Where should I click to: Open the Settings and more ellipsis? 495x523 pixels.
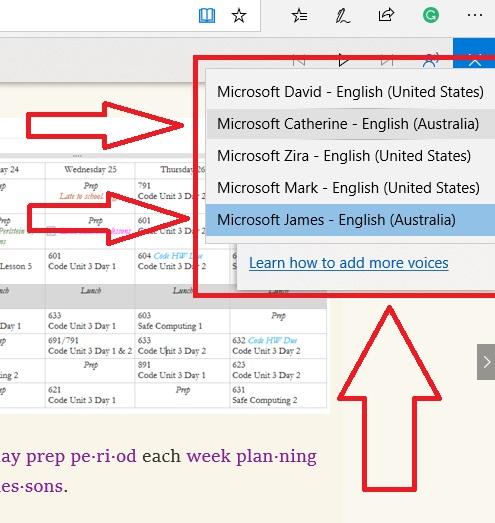point(475,15)
